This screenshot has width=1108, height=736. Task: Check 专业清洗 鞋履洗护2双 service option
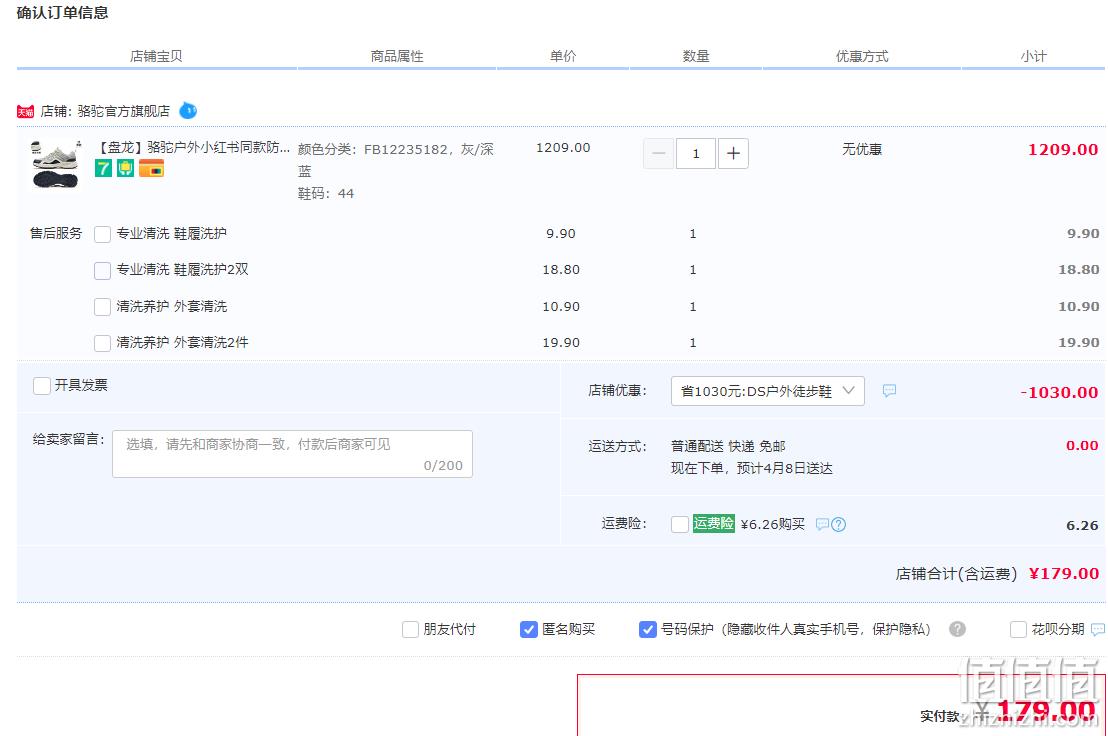(x=102, y=271)
